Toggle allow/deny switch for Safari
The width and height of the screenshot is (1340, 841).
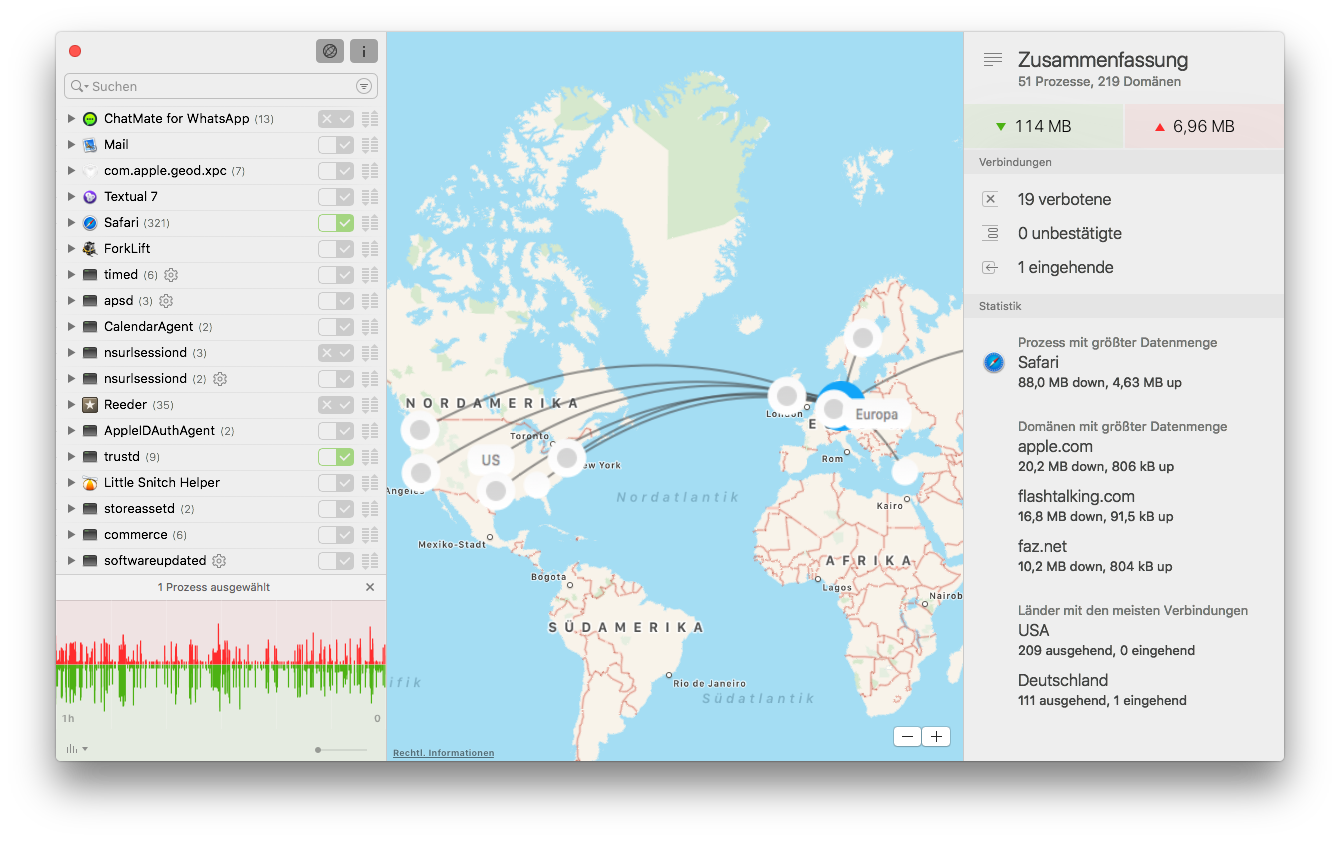coord(336,223)
